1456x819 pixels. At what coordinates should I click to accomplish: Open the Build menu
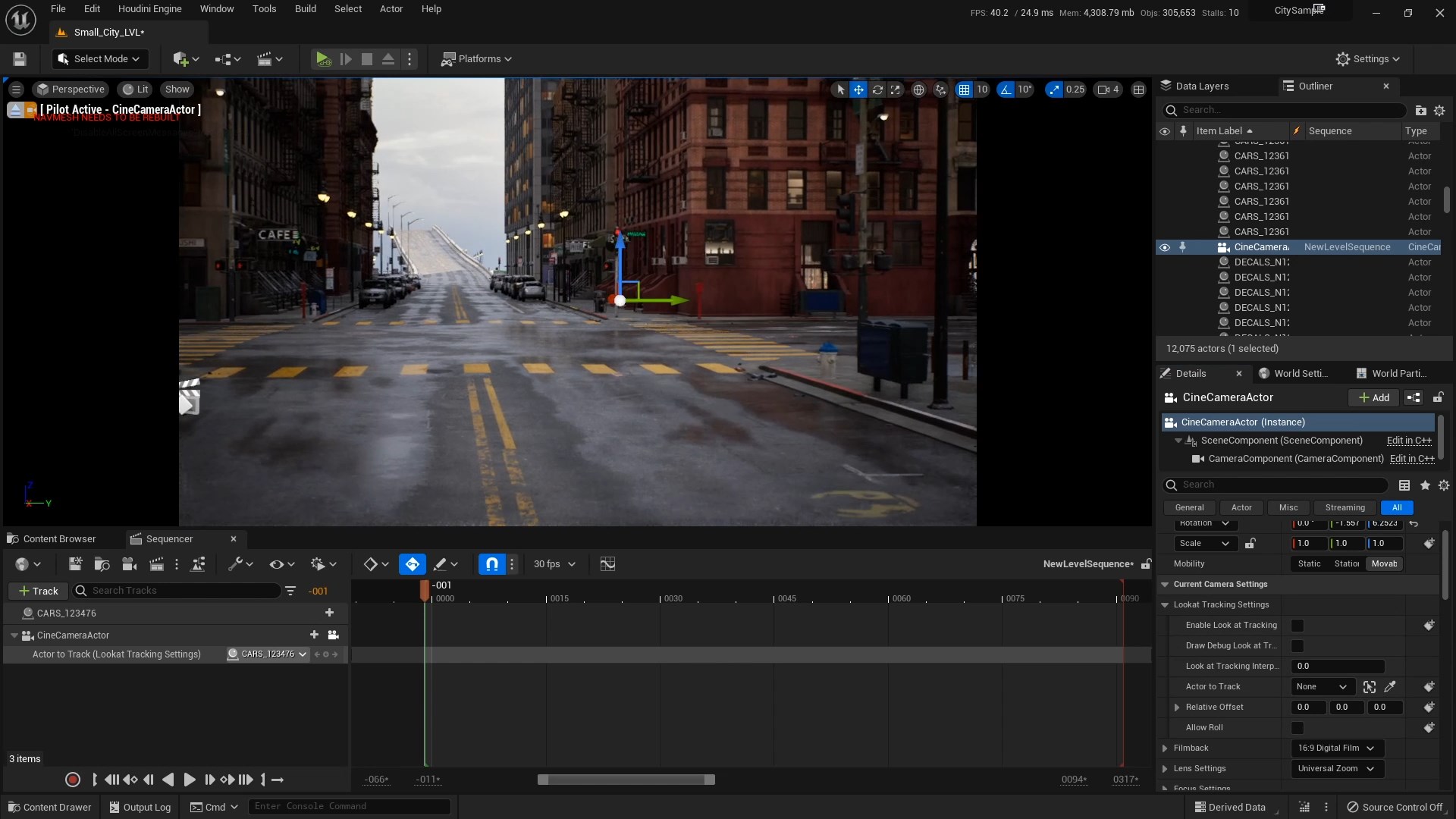[x=306, y=9]
